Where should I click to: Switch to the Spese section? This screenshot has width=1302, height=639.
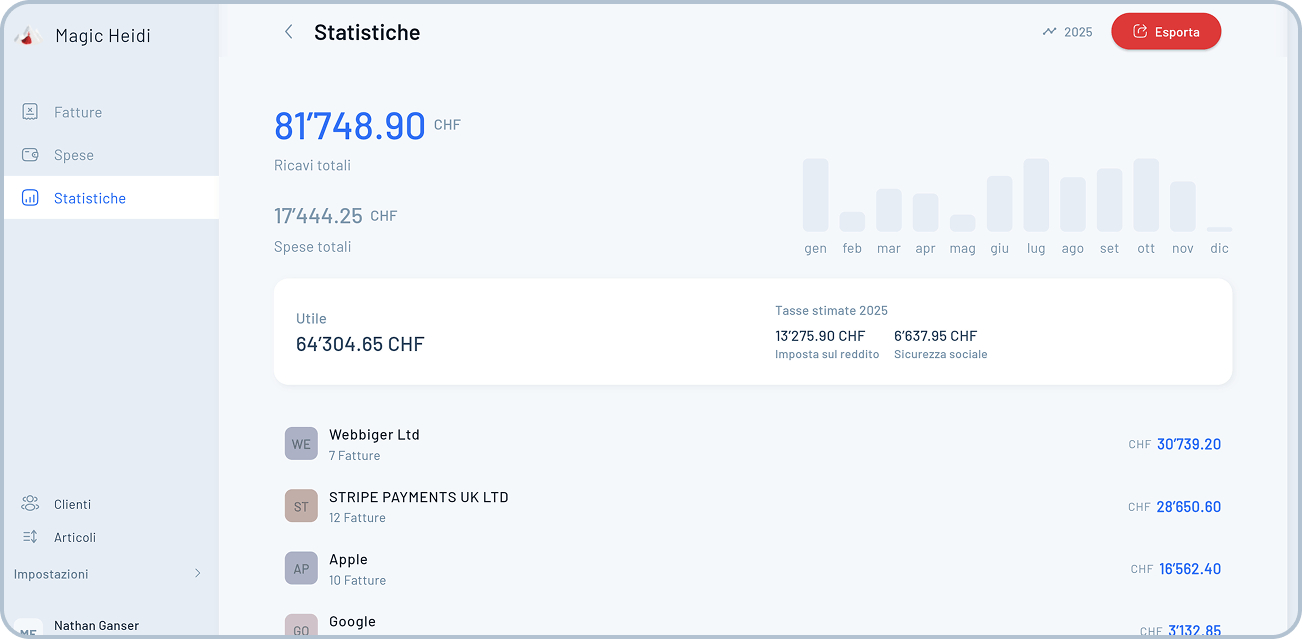pyautogui.click(x=74, y=154)
